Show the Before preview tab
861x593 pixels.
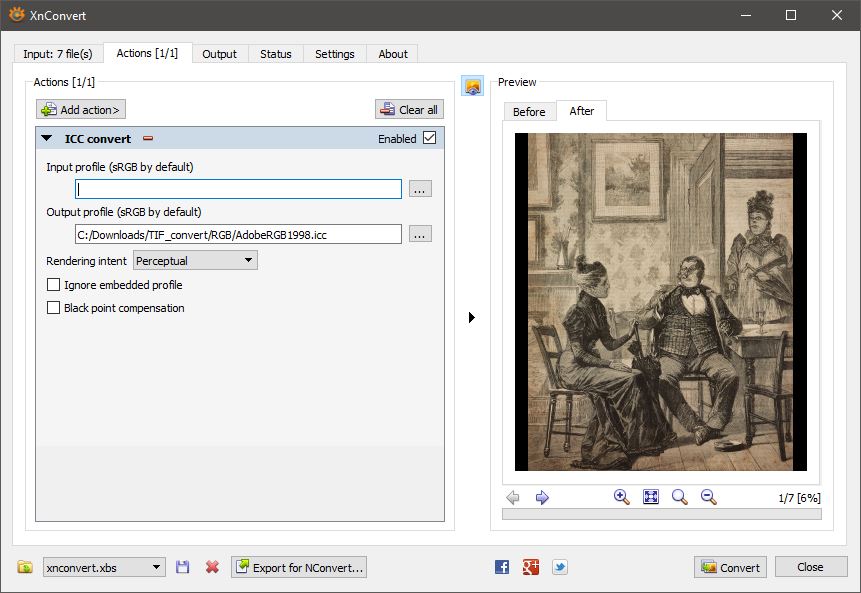[529, 111]
